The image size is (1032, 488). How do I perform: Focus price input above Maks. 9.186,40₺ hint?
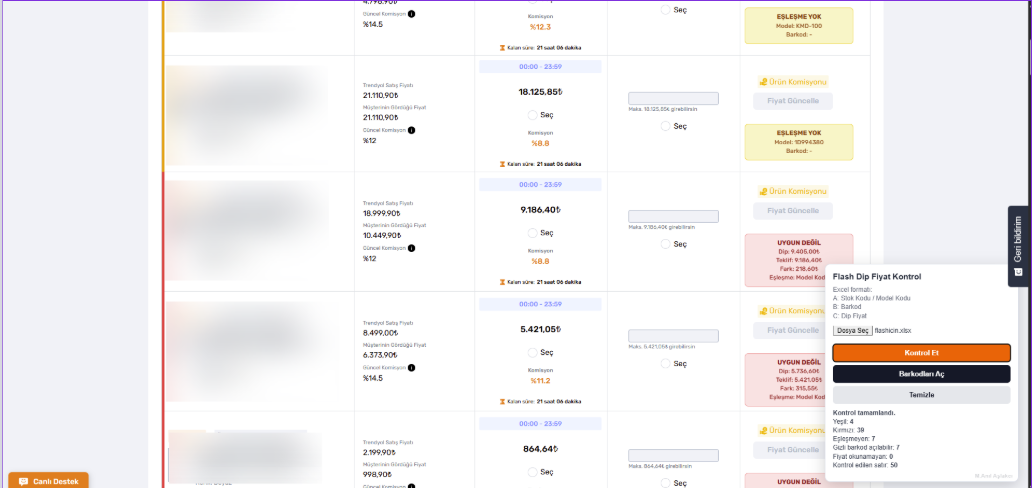pyautogui.click(x=673, y=217)
